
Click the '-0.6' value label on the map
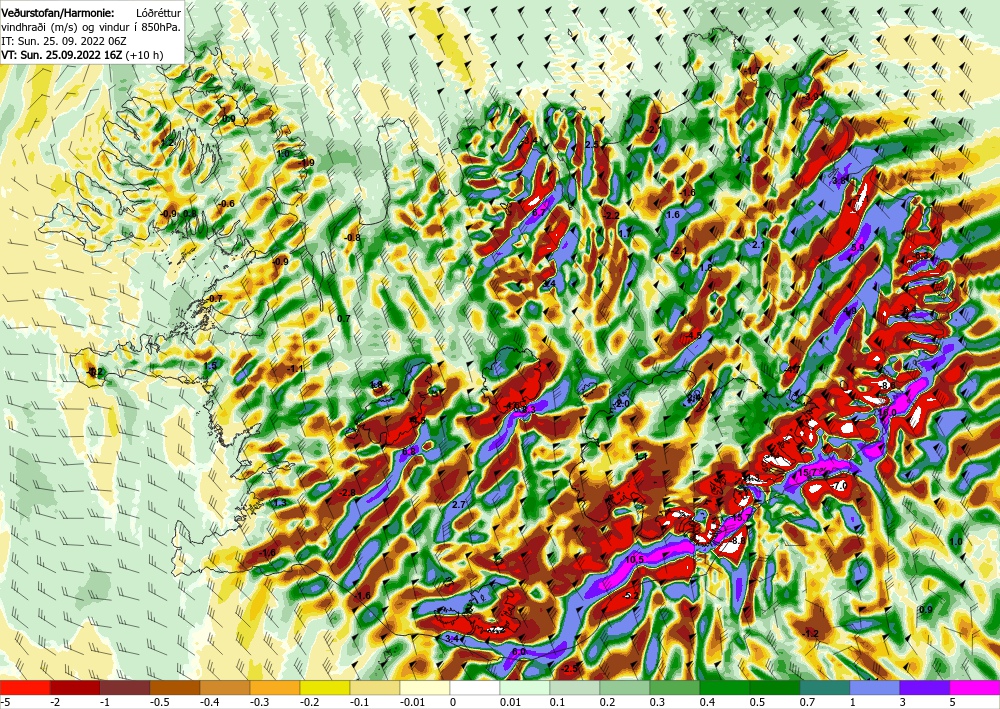click(226, 203)
